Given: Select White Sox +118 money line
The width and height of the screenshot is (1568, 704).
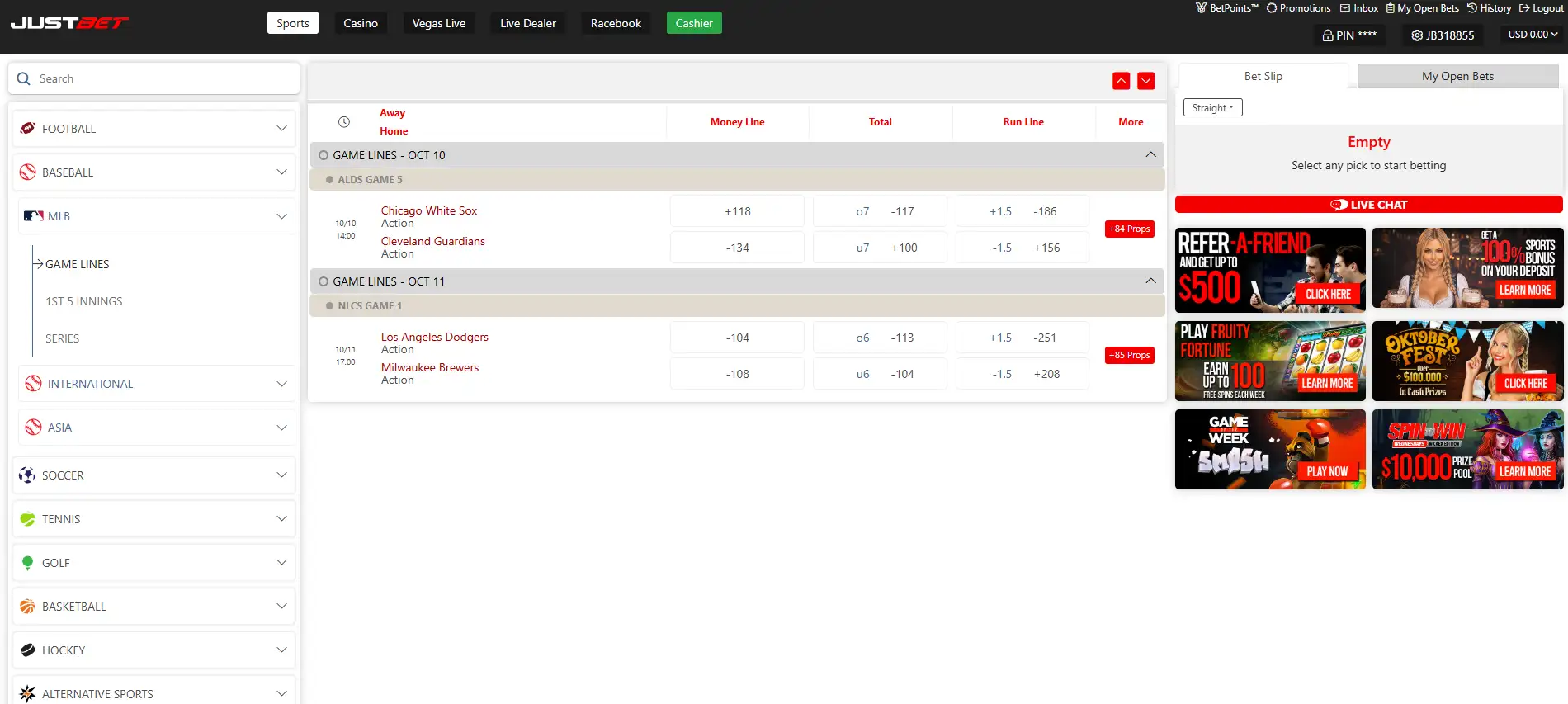Looking at the screenshot, I should pyautogui.click(x=737, y=211).
